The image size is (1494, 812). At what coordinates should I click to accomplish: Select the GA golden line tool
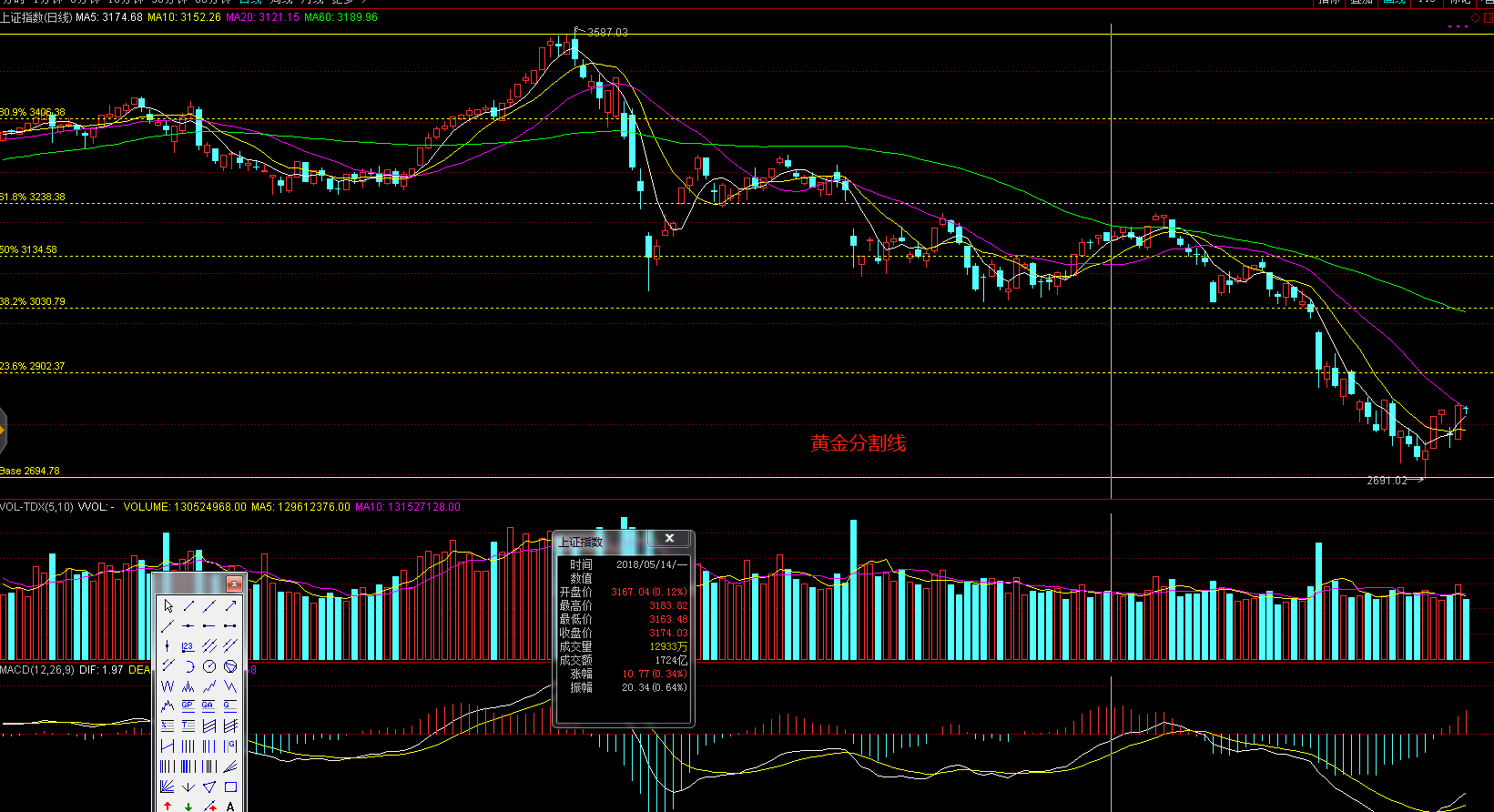click(x=209, y=706)
